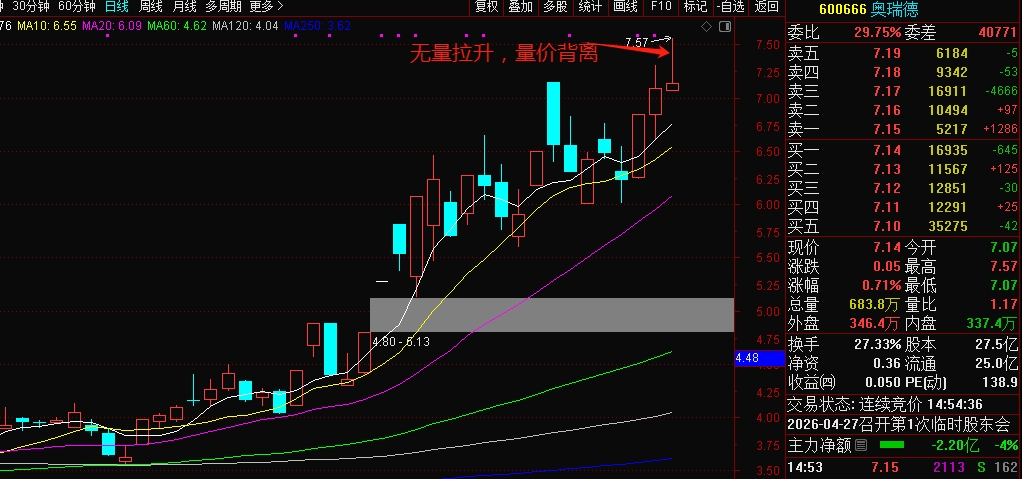Click the 现价 7.14 value
The width and height of the screenshot is (1022, 479).
887,248
